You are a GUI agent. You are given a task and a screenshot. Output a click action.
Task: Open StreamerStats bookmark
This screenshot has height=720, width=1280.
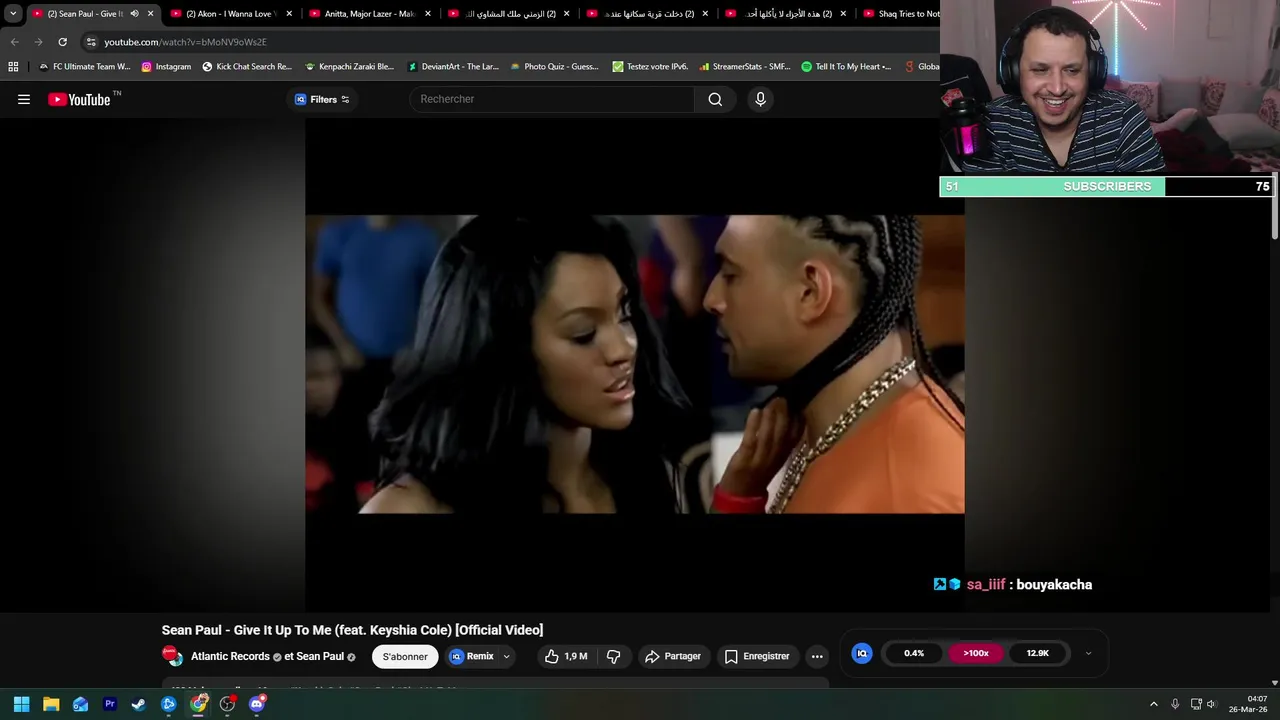pos(745,67)
